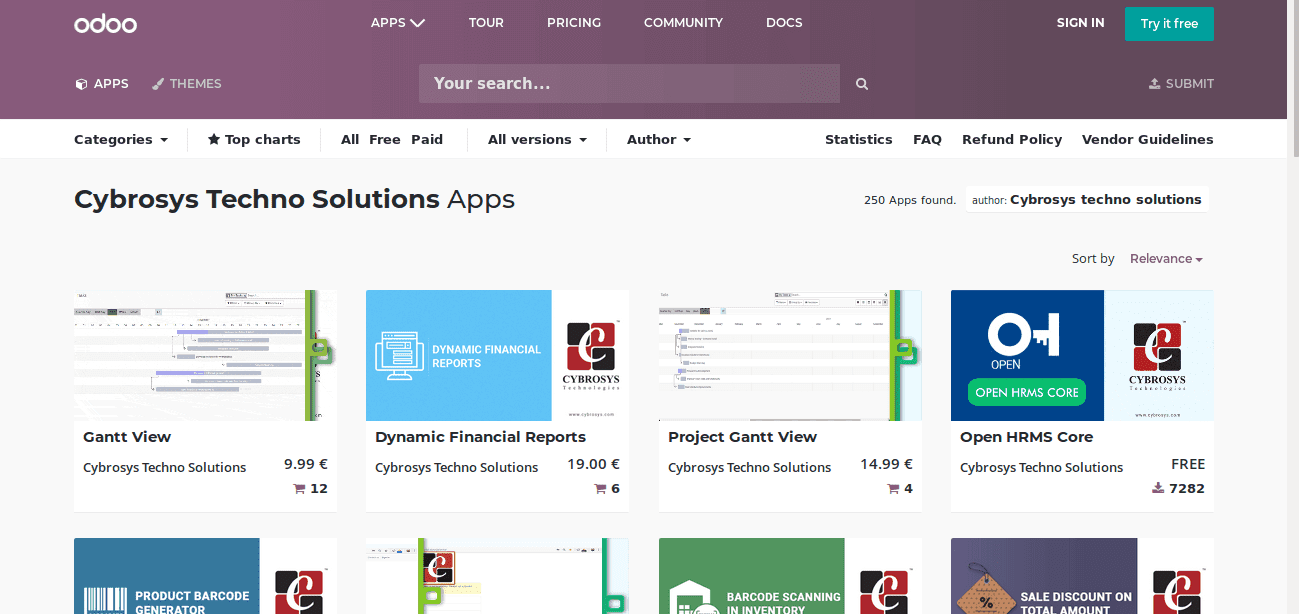
Task: Click the Apps cube icon
Action: point(81,84)
